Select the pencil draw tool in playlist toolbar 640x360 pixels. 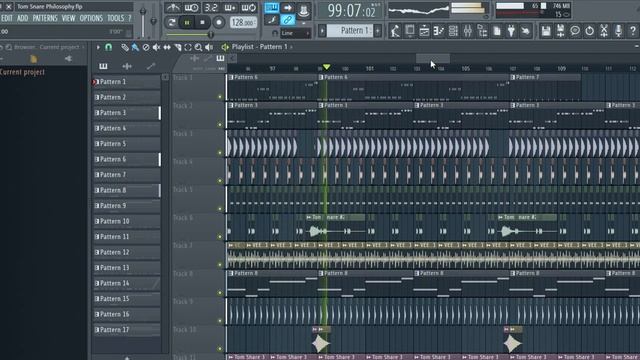pyautogui.click(x=124, y=47)
